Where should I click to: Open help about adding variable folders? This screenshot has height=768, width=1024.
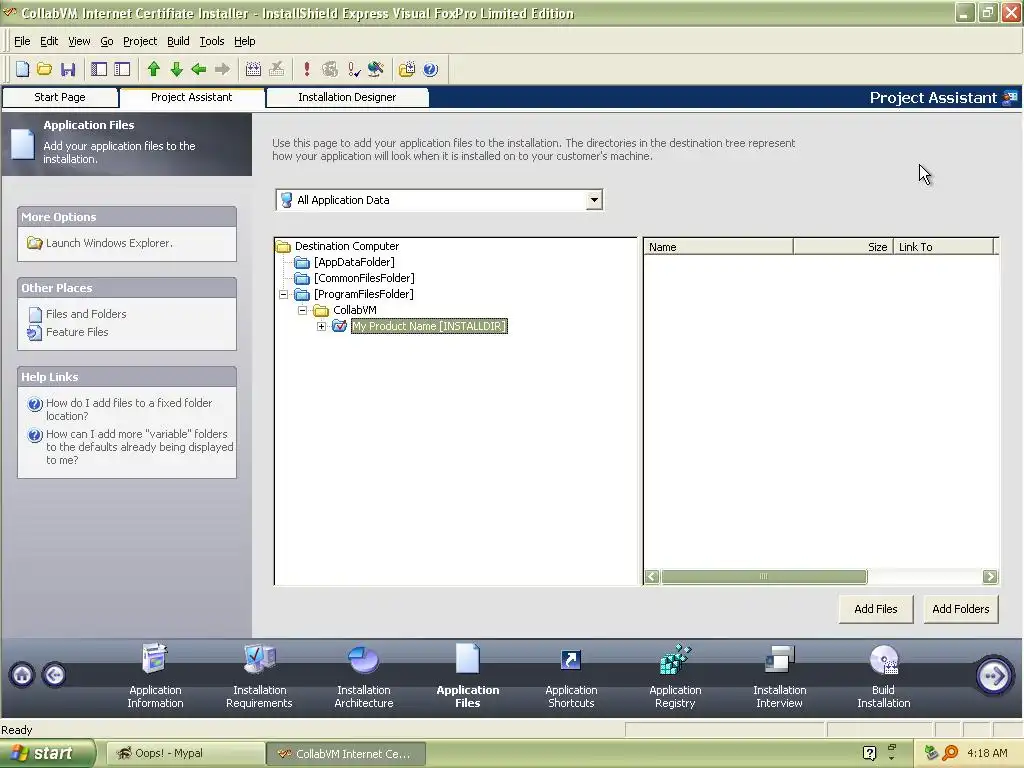[x=139, y=447]
